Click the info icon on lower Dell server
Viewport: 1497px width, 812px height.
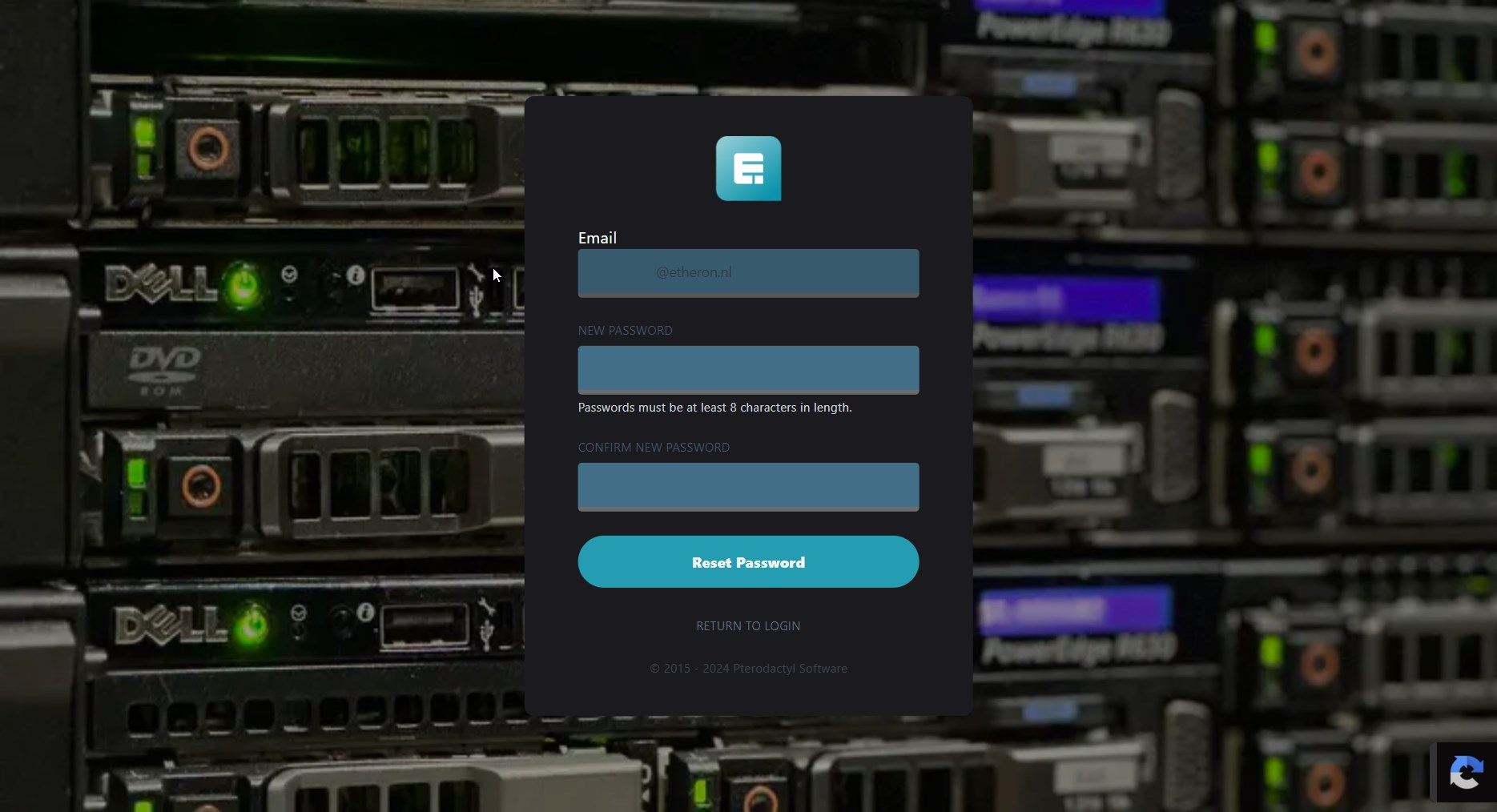(x=365, y=613)
